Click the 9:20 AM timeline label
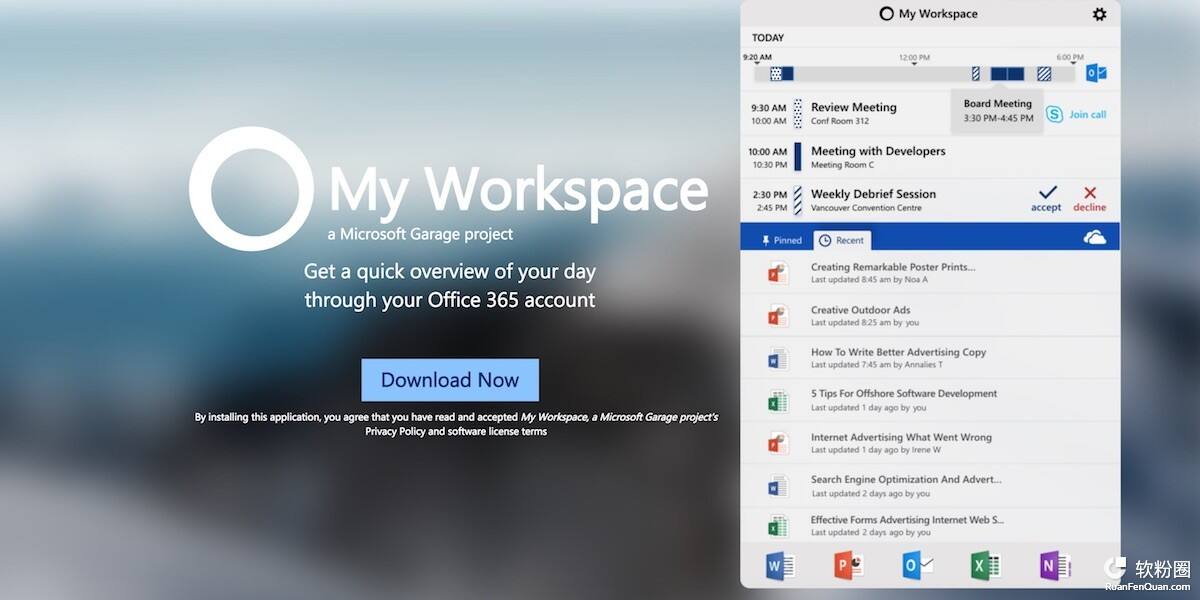 [757, 58]
